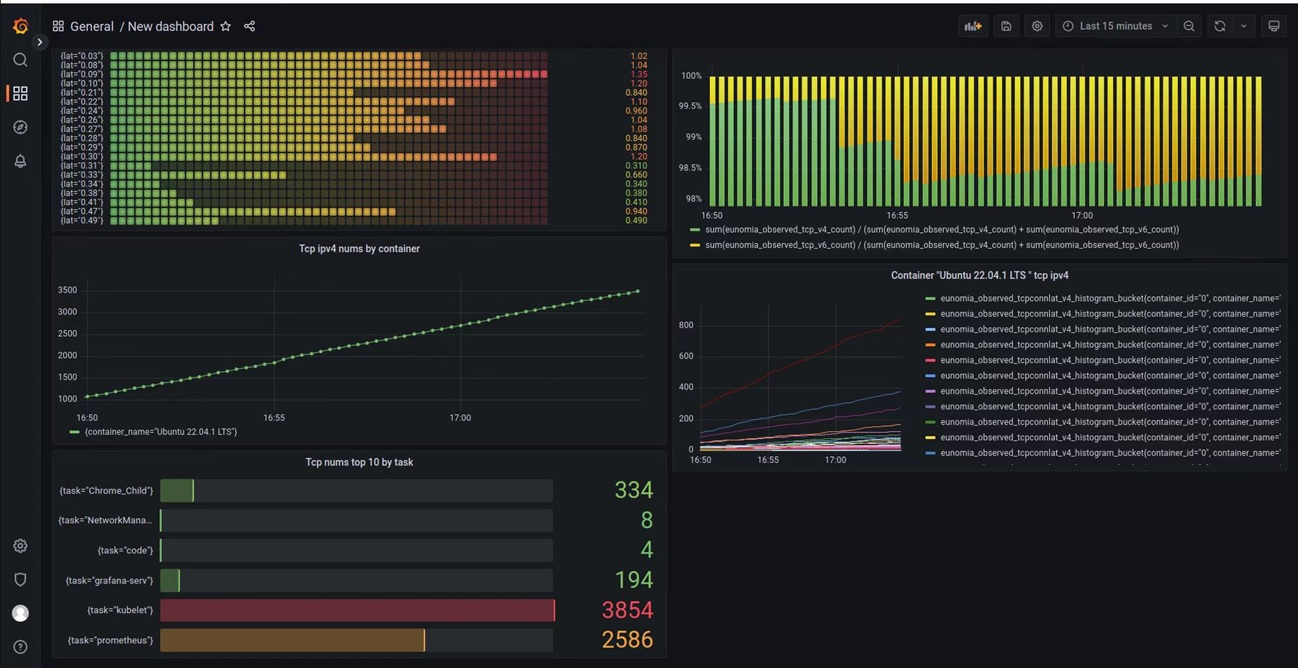Open dashboard settings via the gear icon
This screenshot has height=668, width=1298.
pos(1037,26)
